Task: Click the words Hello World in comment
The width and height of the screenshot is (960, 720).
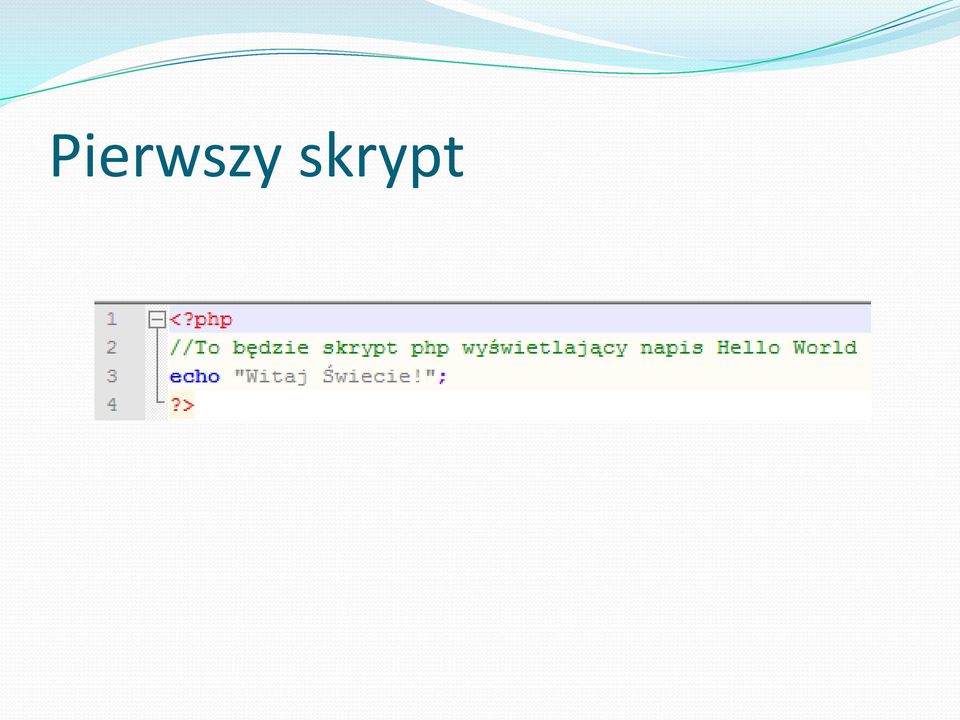Action: pyautogui.click(x=787, y=348)
